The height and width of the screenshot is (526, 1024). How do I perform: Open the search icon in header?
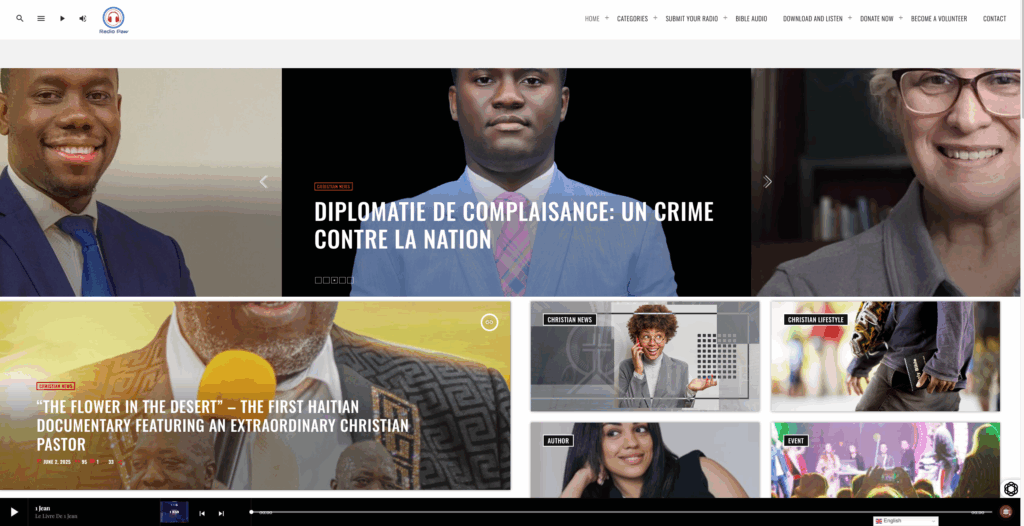pyautogui.click(x=20, y=18)
